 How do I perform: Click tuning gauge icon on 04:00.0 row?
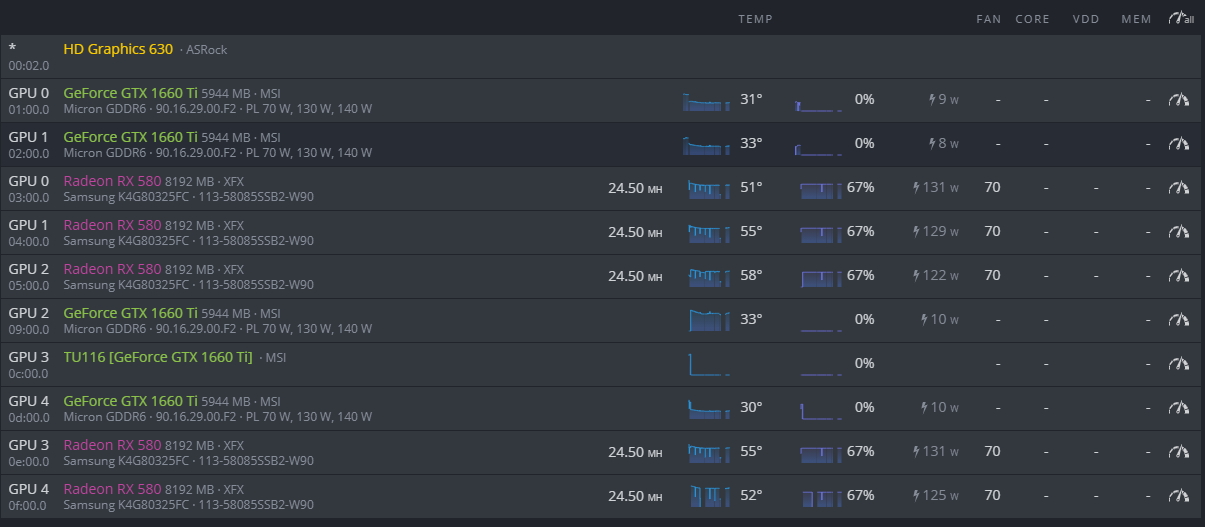click(1180, 231)
